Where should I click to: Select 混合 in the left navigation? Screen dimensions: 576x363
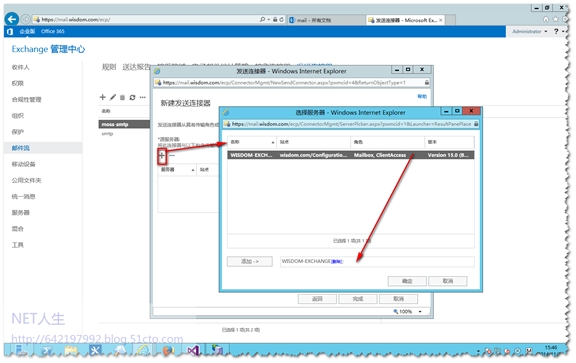coord(18,229)
